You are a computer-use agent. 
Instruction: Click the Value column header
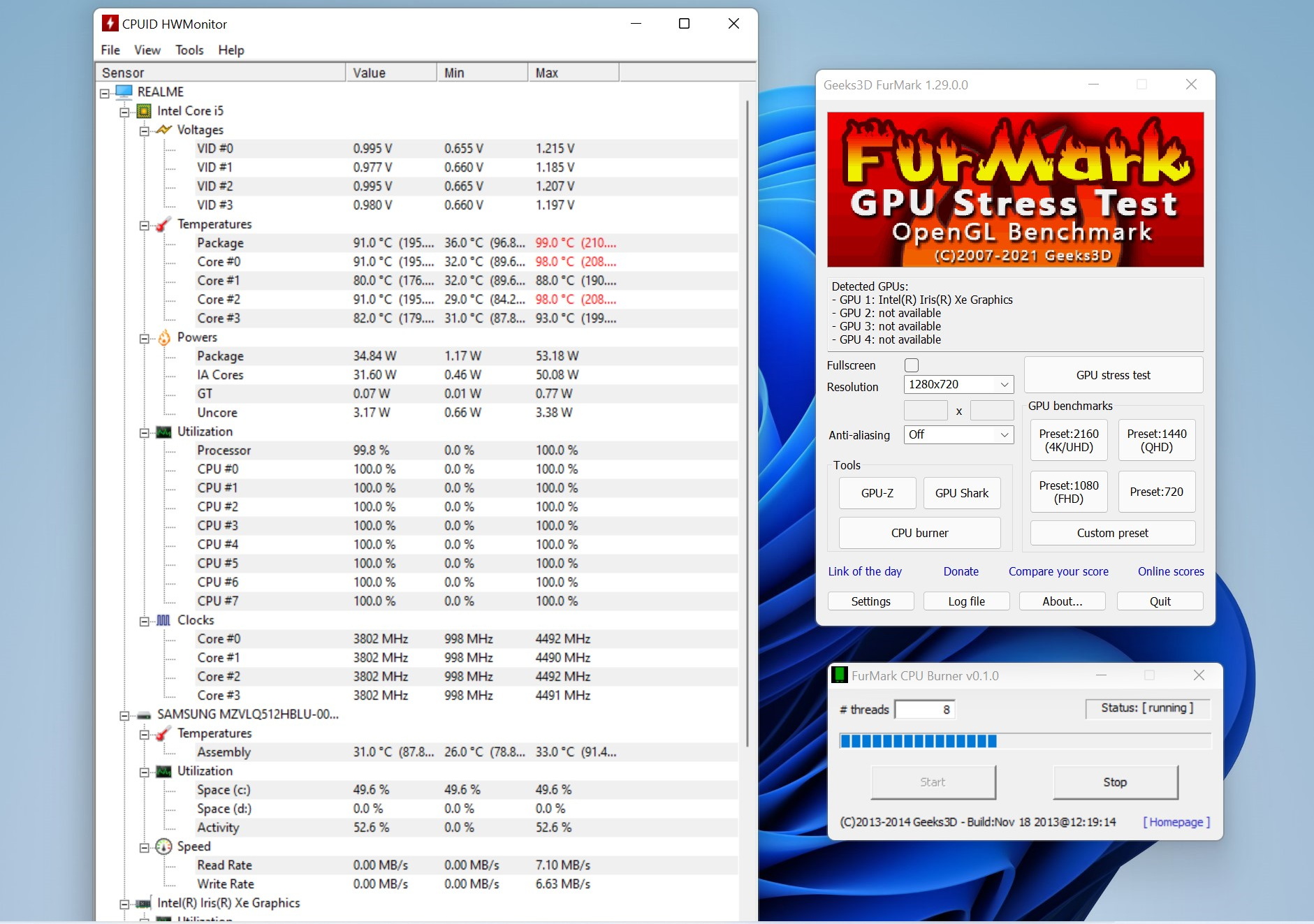pyautogui.click(x=391, y=73)
